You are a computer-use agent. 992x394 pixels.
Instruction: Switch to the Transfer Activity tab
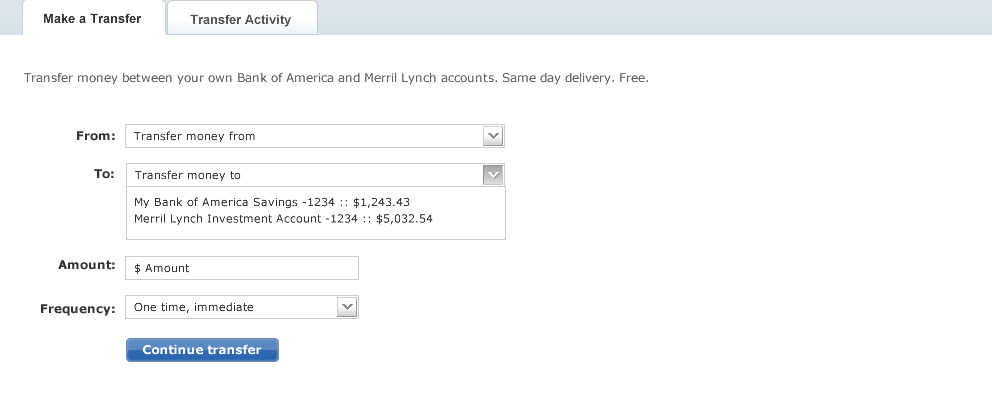coord(242,18)
